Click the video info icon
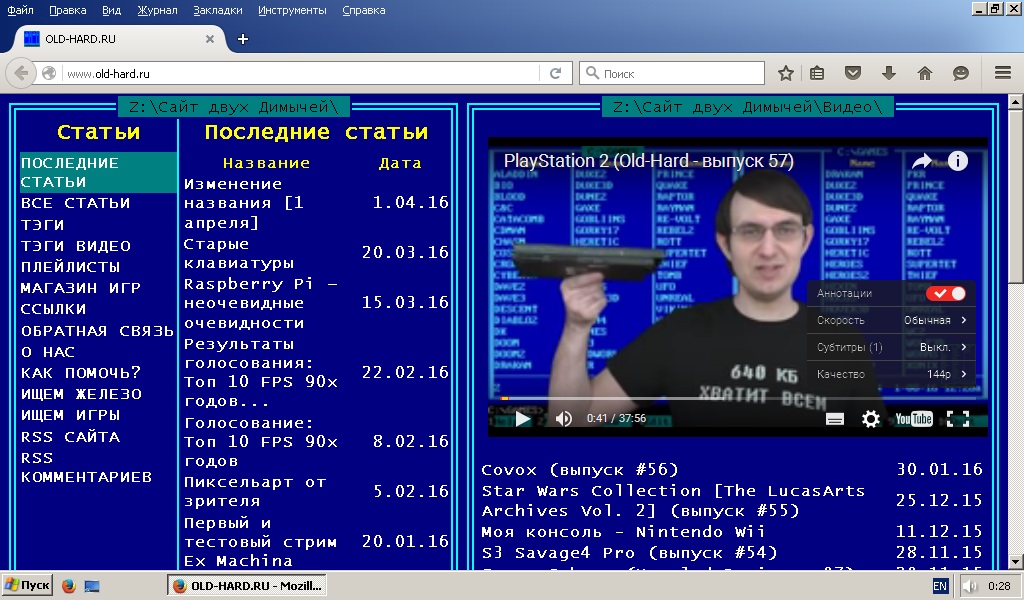This screenshot has width=1024, height=600. (x=957, y=161)
